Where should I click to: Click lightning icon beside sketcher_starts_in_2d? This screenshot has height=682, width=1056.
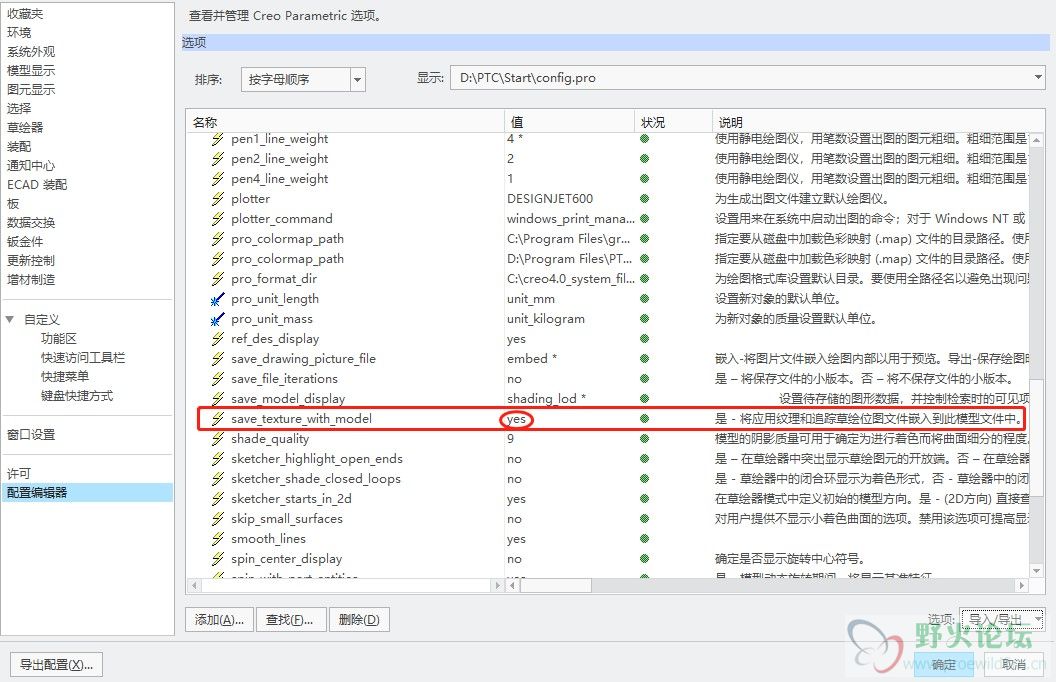[x=218, y=499]
